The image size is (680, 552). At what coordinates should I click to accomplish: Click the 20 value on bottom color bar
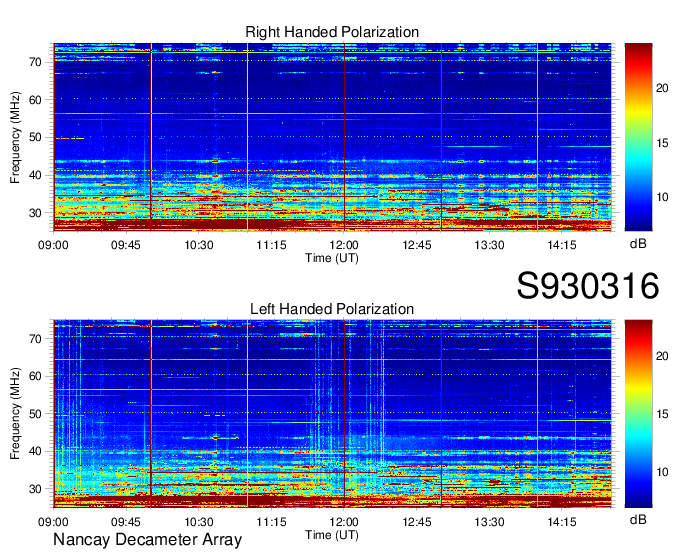point(662,356)
